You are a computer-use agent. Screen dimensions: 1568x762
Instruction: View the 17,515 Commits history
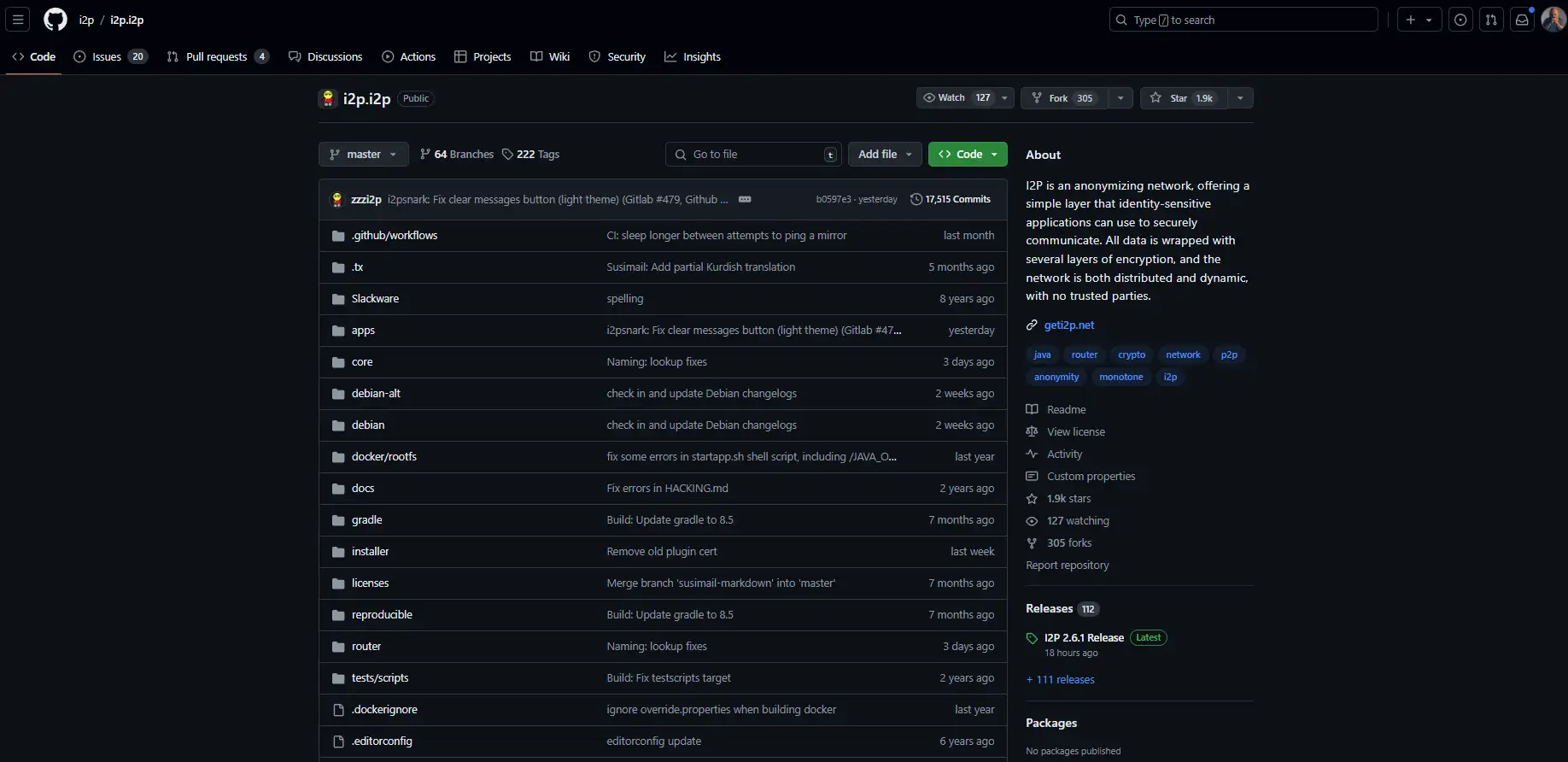pyautogui.click(x=951, y=200)
